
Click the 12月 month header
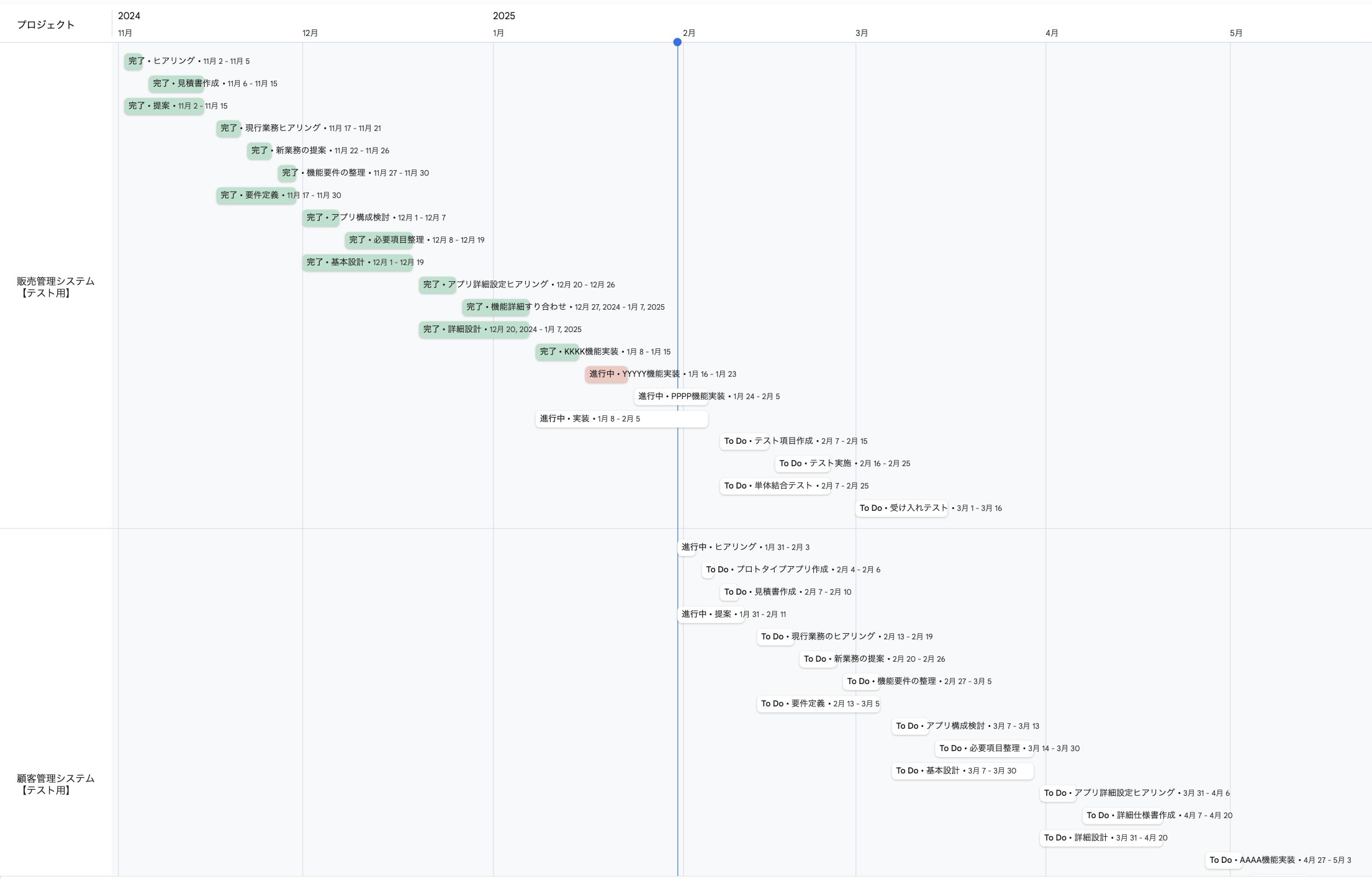tap(310, 33)
